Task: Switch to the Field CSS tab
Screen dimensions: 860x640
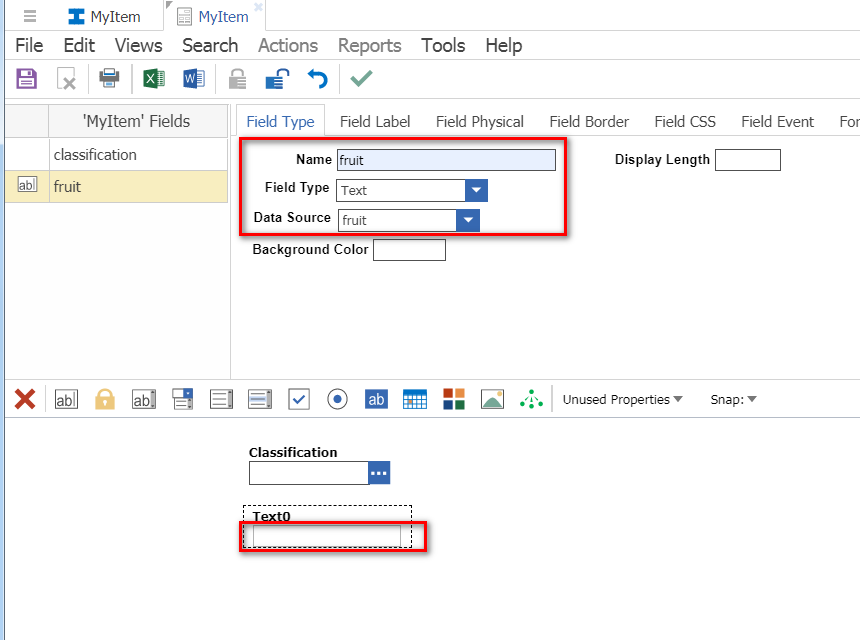Action: tap(685, 121)
